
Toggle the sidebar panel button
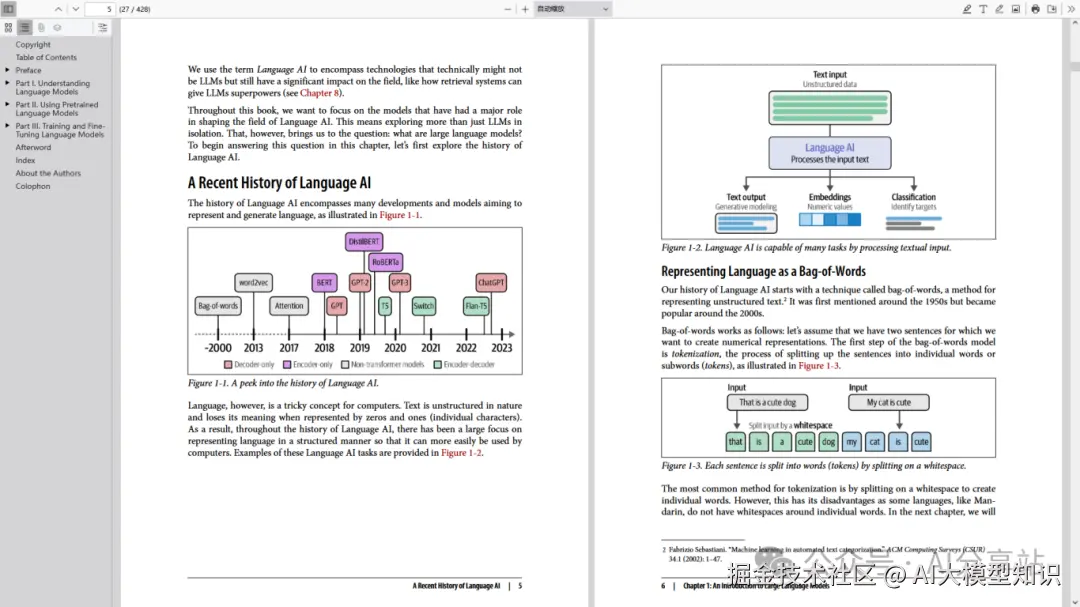pos(8,9)
